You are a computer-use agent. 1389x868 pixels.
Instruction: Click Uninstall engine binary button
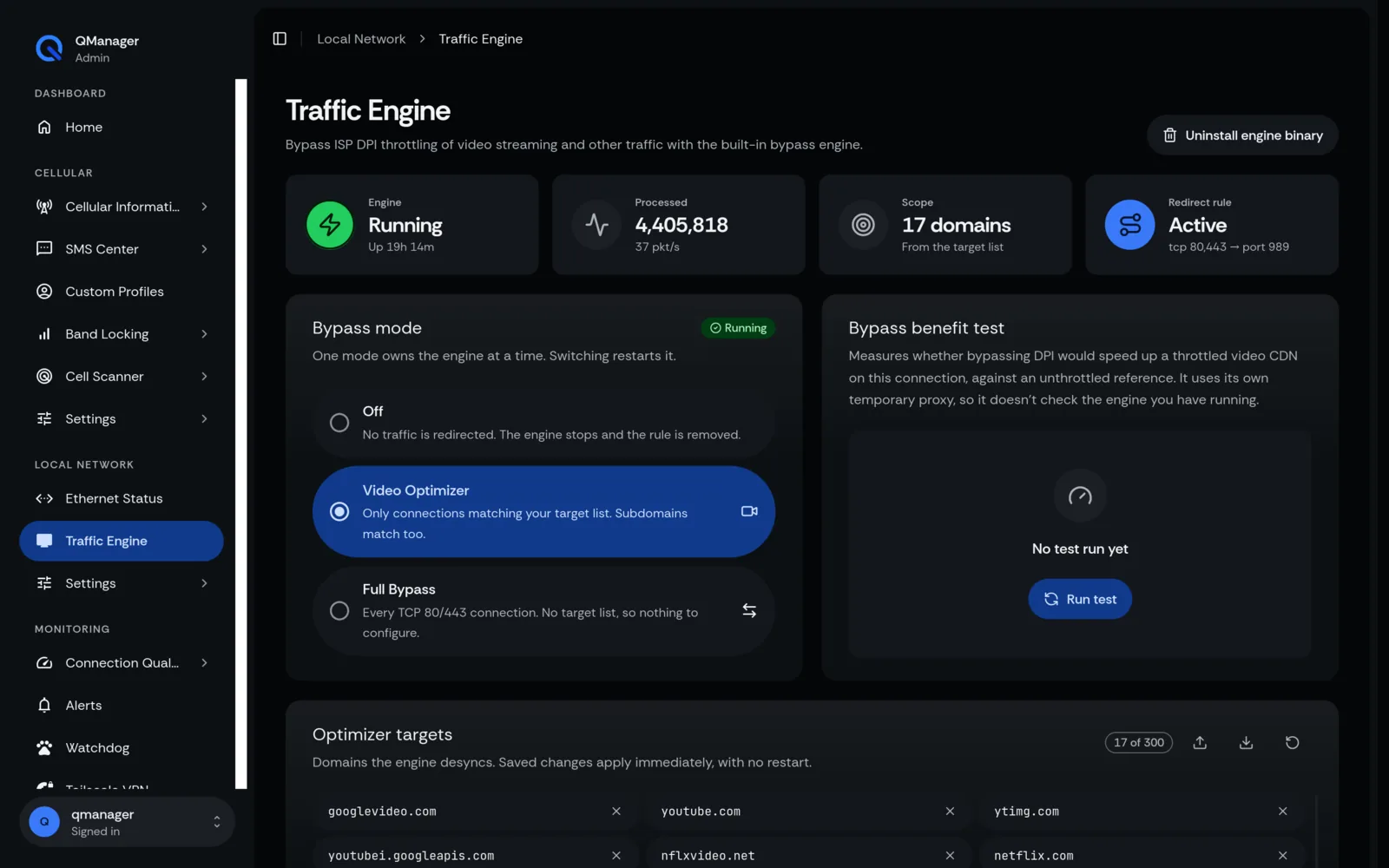click(x=1242, y=135)
